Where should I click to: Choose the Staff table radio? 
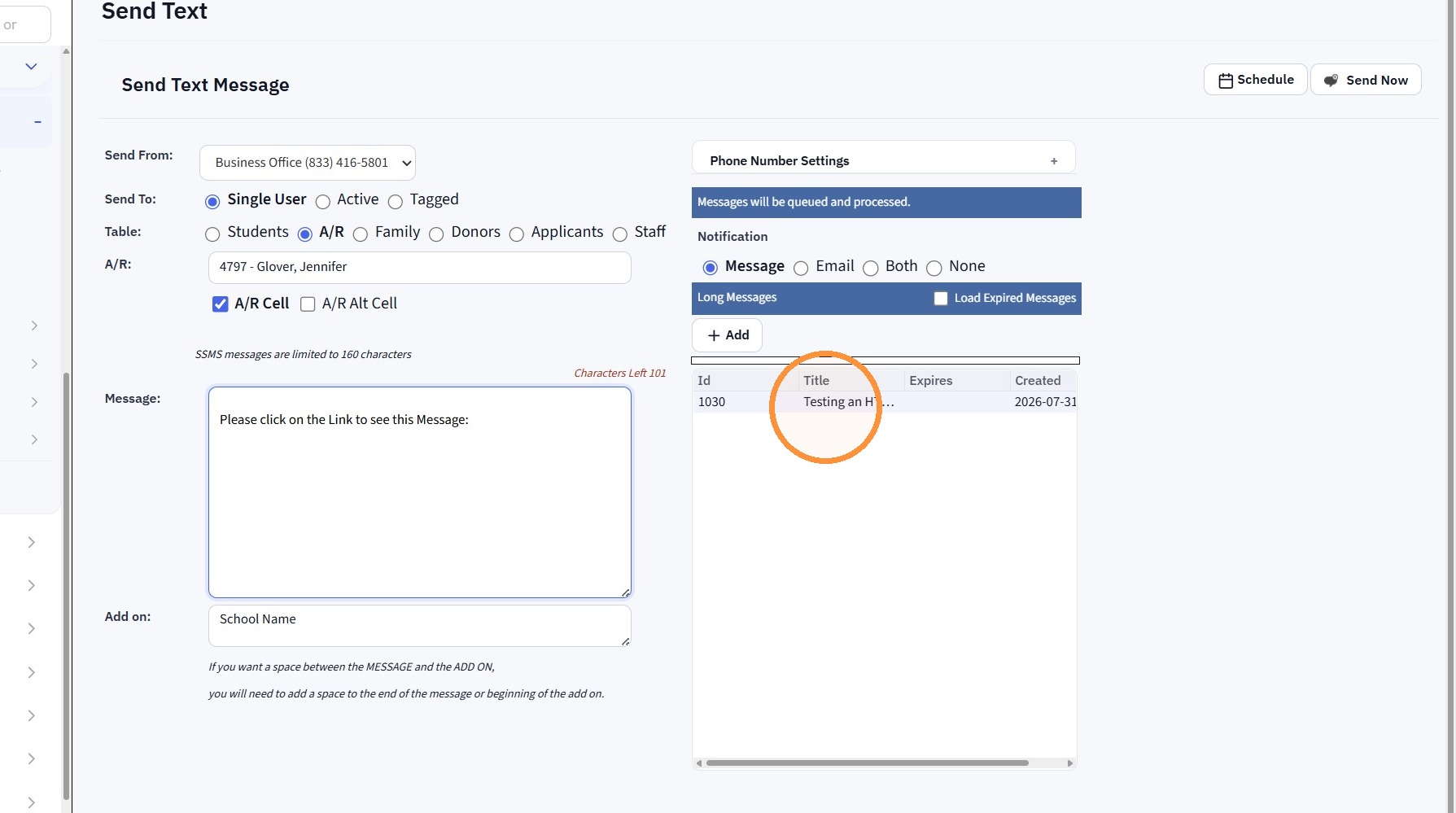point(620,234)
